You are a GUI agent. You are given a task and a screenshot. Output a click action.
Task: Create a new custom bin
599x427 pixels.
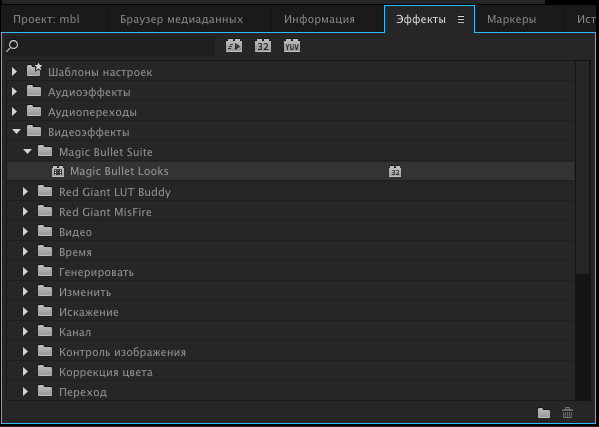coord(544,413)
